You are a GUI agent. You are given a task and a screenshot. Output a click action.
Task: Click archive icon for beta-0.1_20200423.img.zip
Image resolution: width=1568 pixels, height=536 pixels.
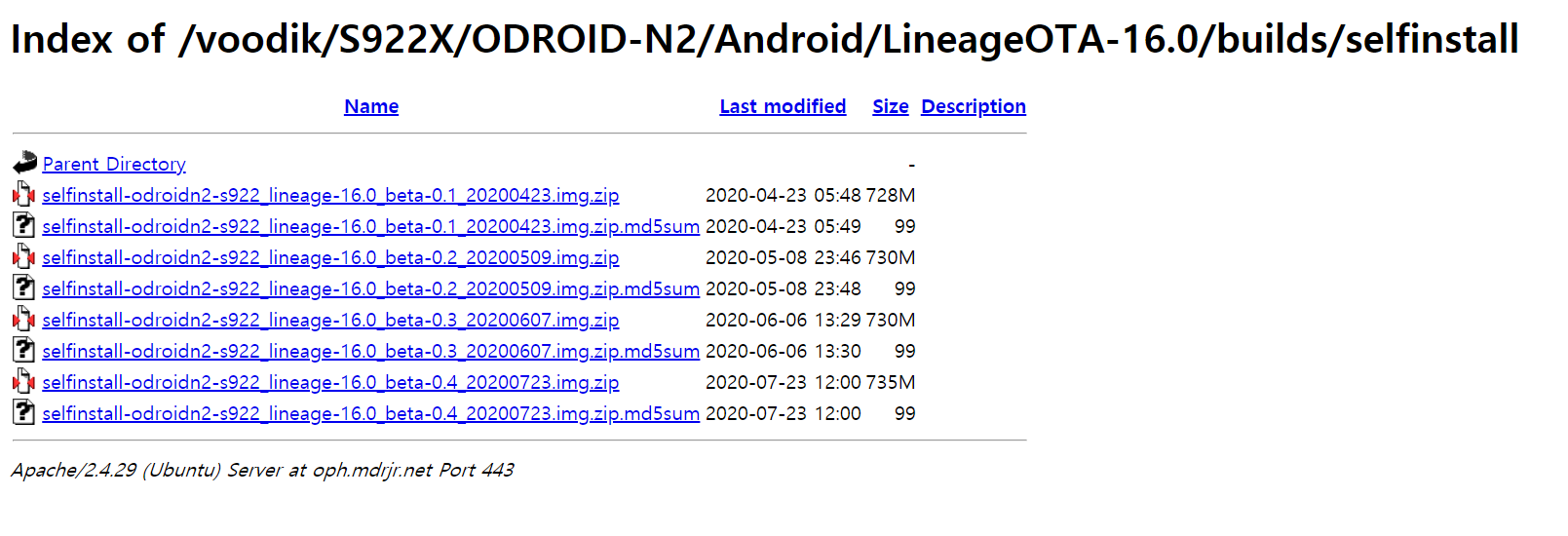(x=24, y=194)
